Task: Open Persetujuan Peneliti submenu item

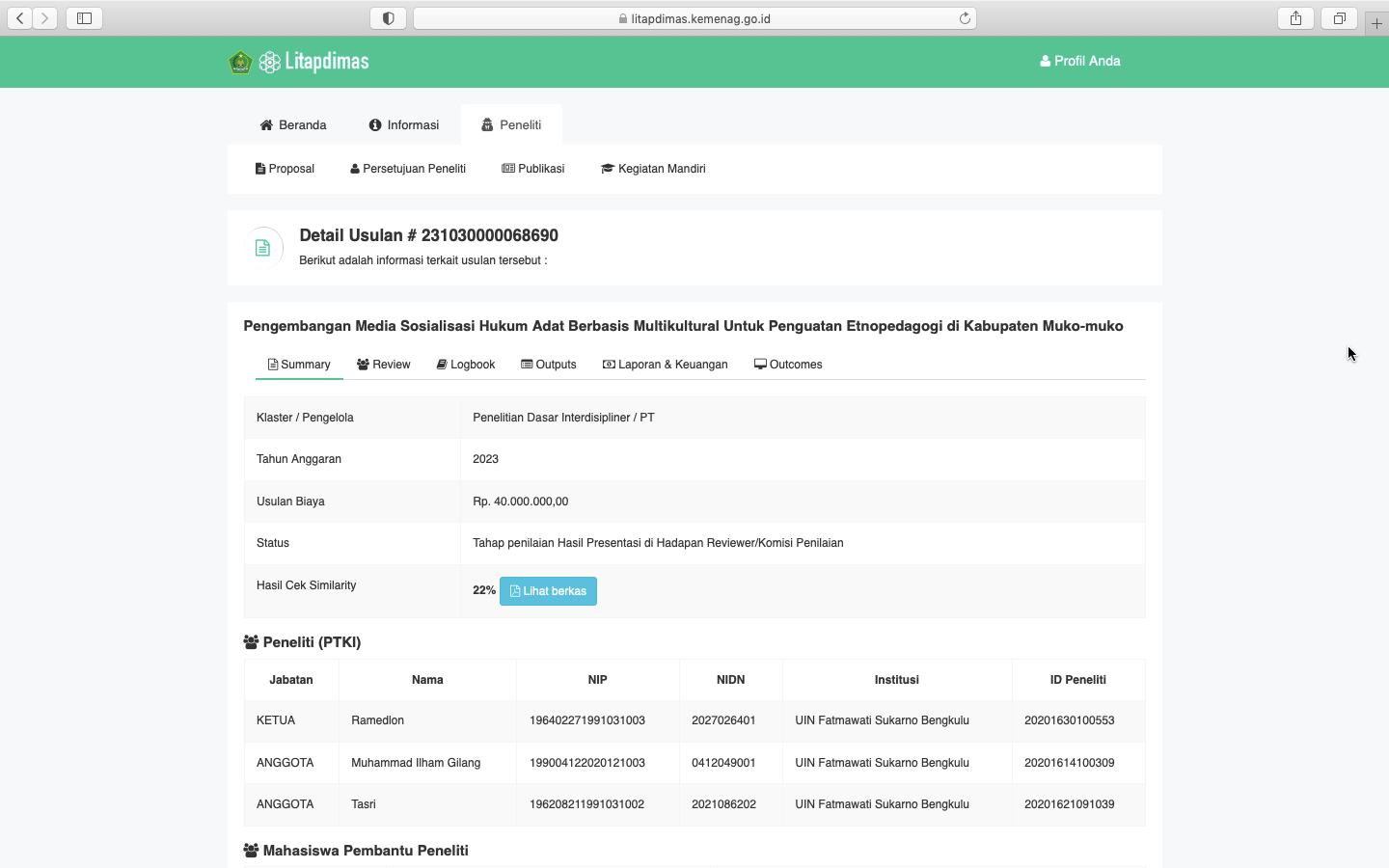Action: 408,169
